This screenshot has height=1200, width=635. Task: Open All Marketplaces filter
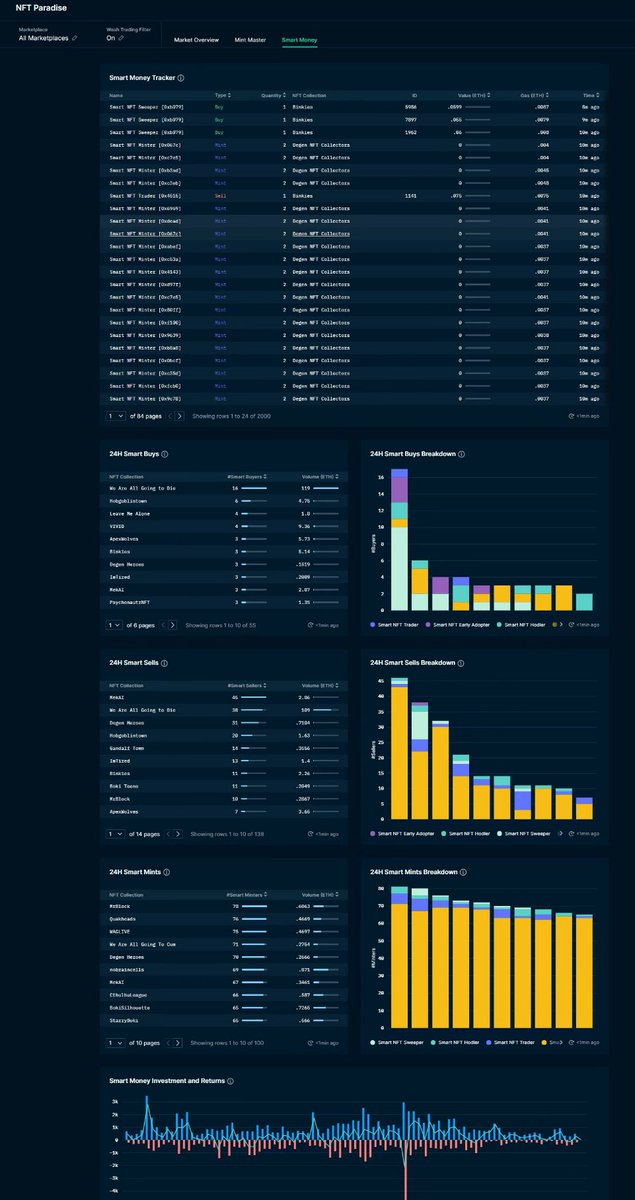click(45, 38)
